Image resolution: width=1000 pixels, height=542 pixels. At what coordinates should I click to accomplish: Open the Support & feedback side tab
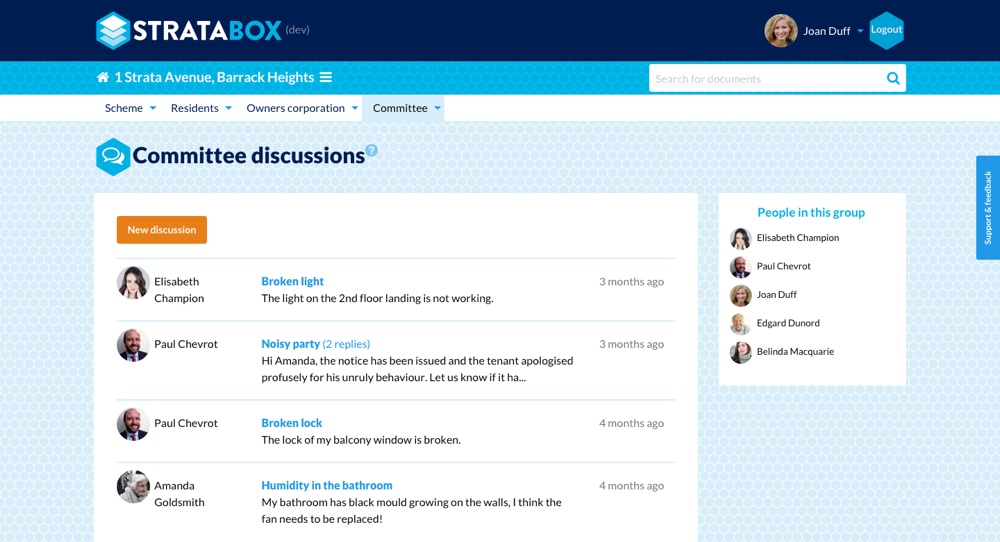tap(987, 207)
